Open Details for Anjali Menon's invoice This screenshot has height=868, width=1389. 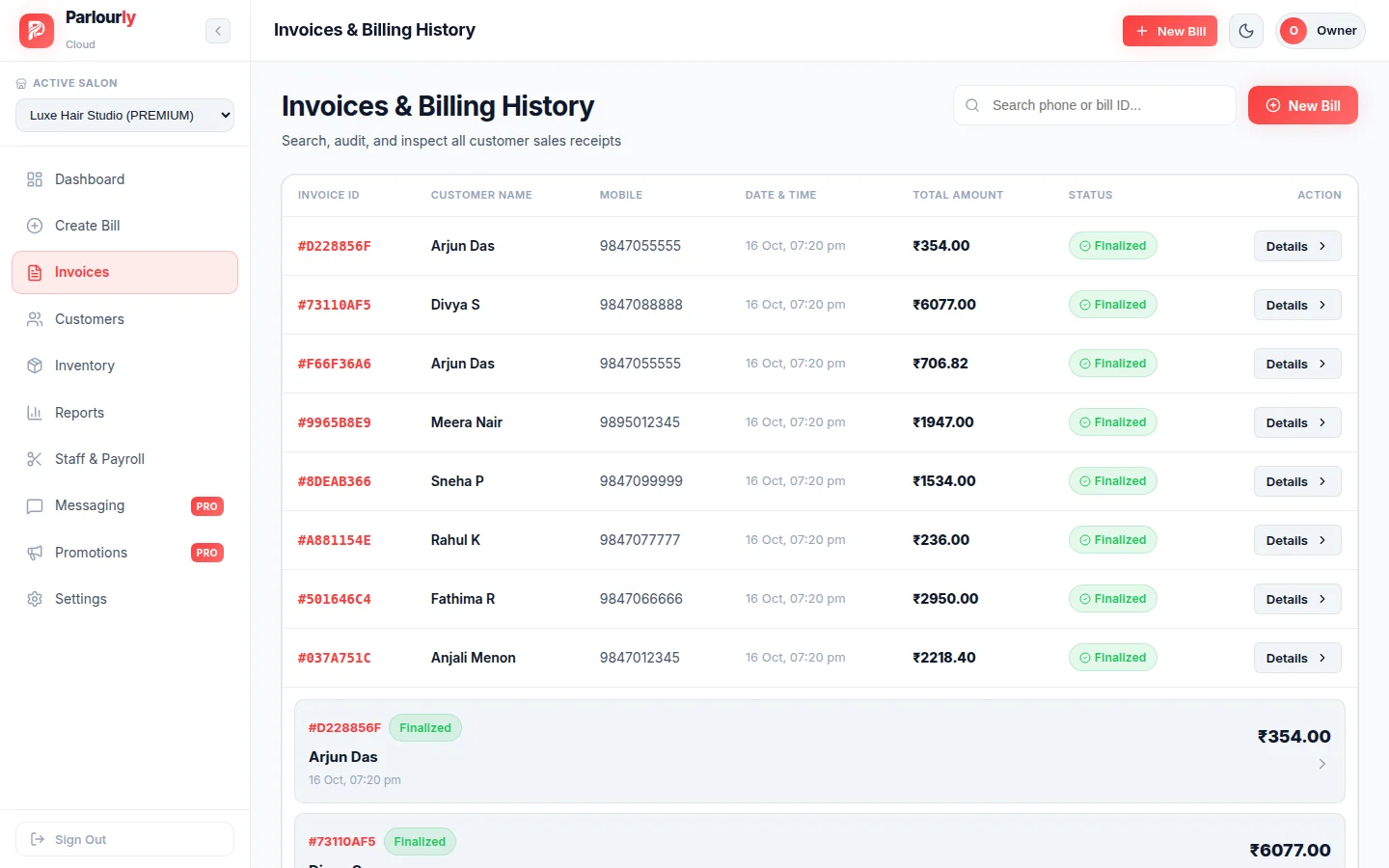pos(1297,658)
